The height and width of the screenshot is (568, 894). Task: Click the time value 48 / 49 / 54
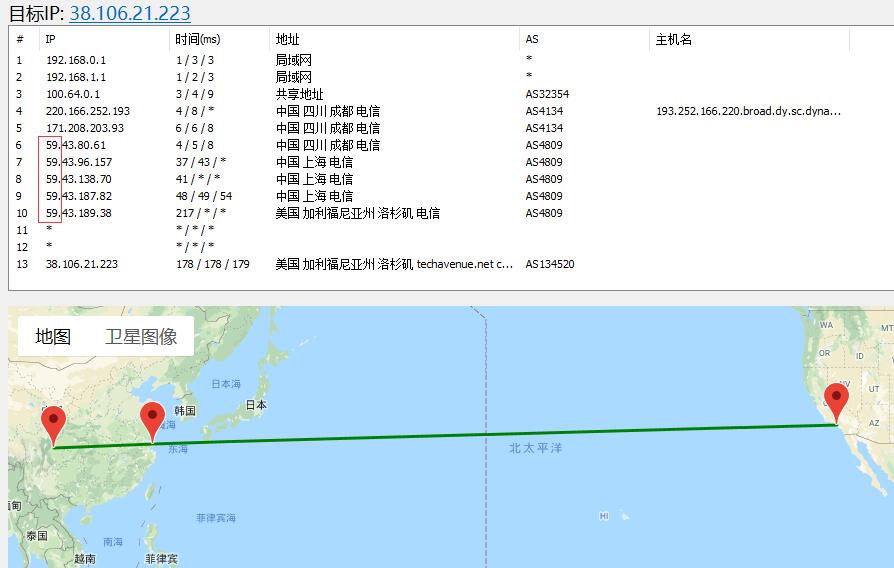point(204,196)
